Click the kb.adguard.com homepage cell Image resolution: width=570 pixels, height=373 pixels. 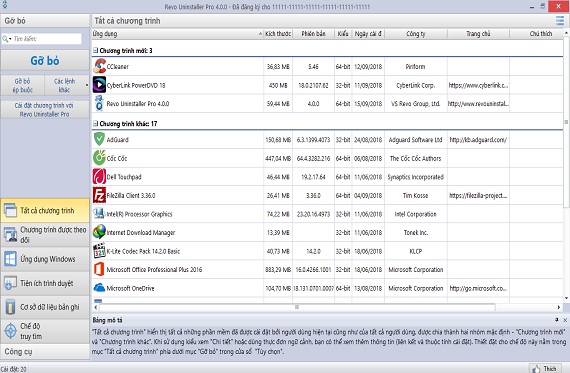478,140
